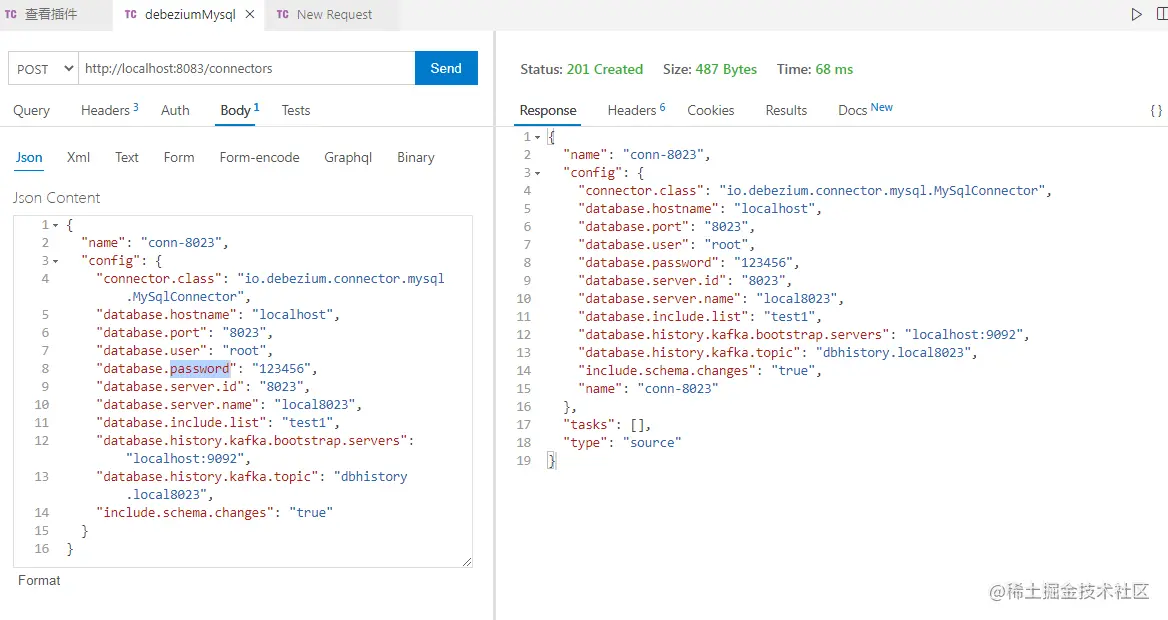
Task: Switch to the request Headers tab
Action: [109, 111]
